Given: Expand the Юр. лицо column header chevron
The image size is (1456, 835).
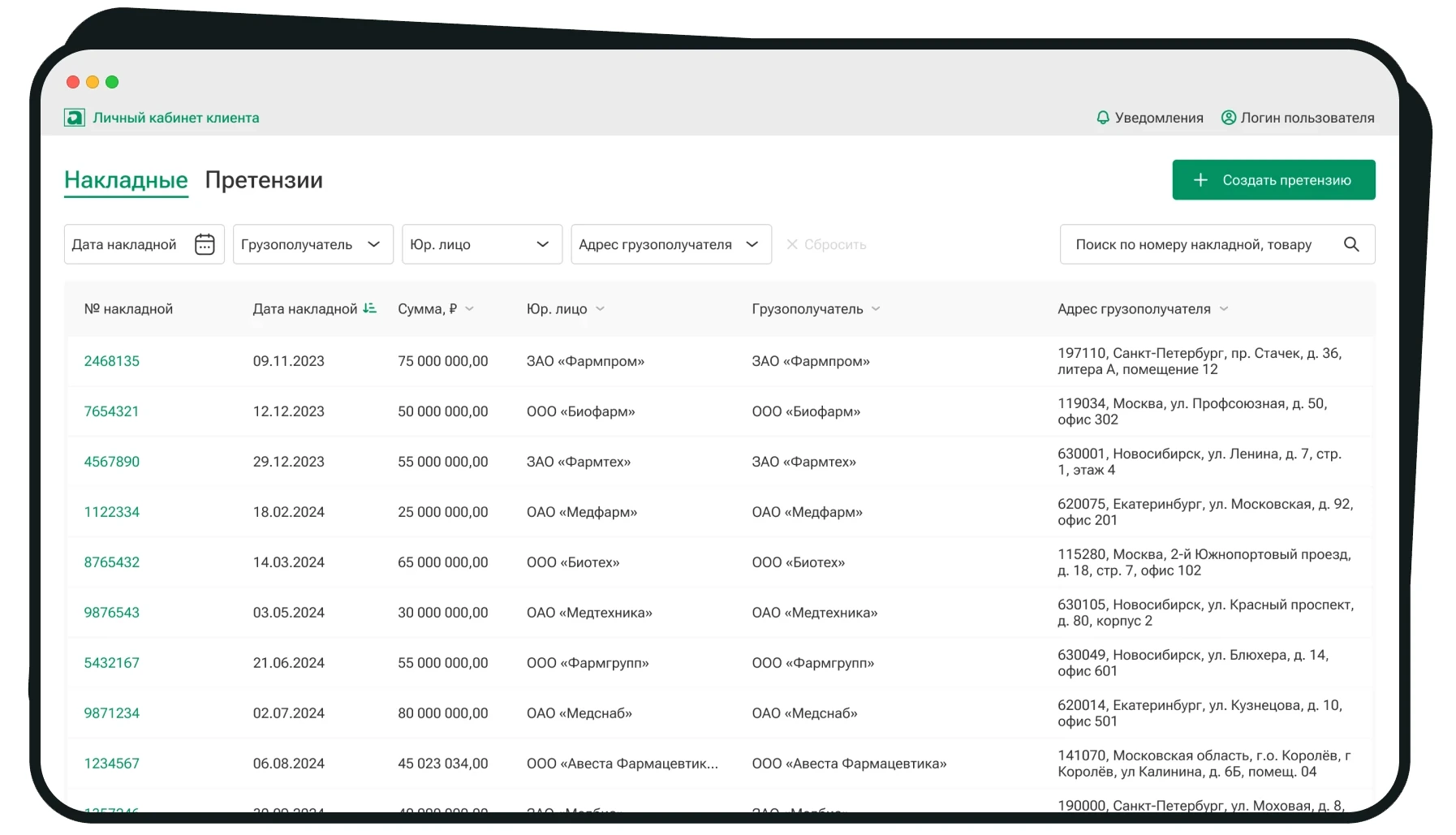Looking at the screenshot, I should pos(600,309).
